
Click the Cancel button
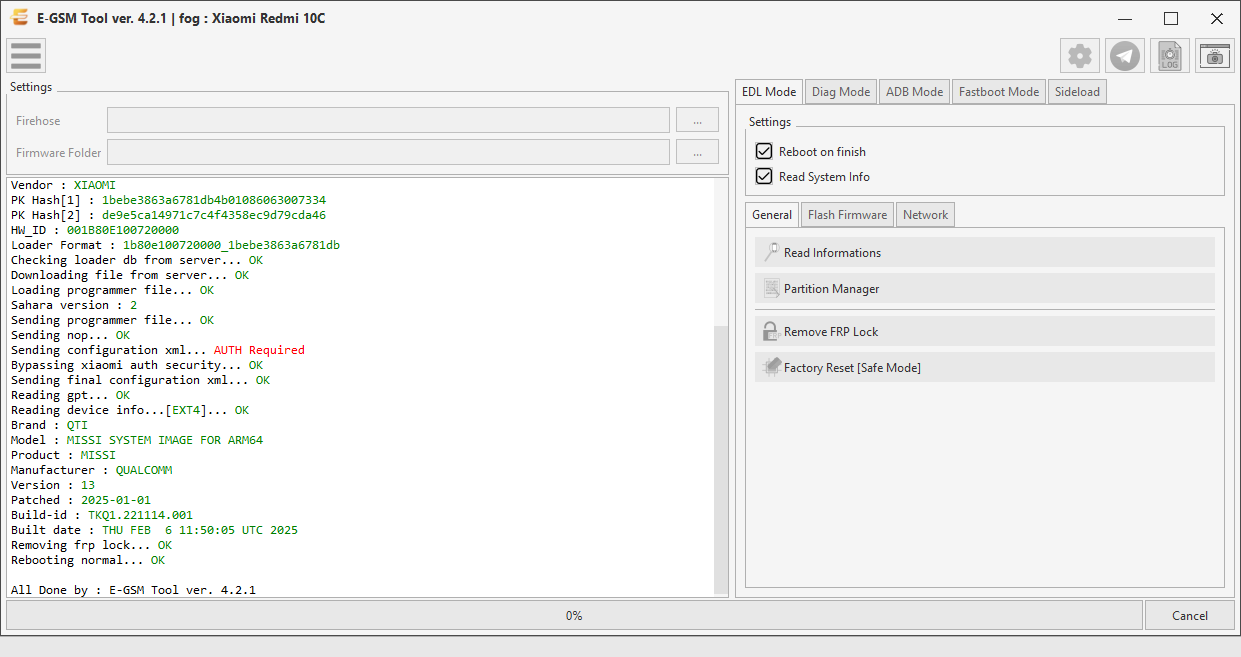(1190, 615)
